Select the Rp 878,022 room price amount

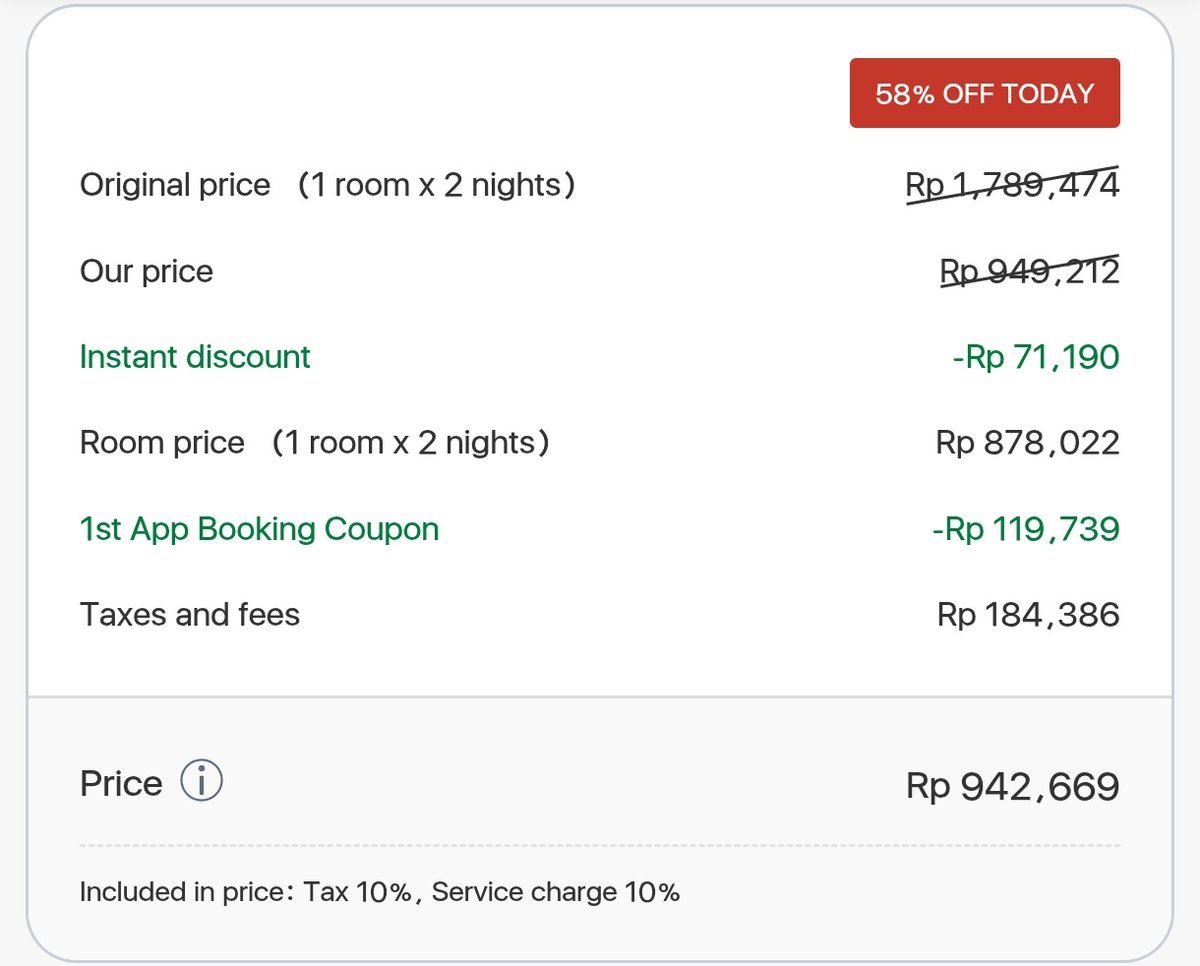click(x=1027, y=443)
